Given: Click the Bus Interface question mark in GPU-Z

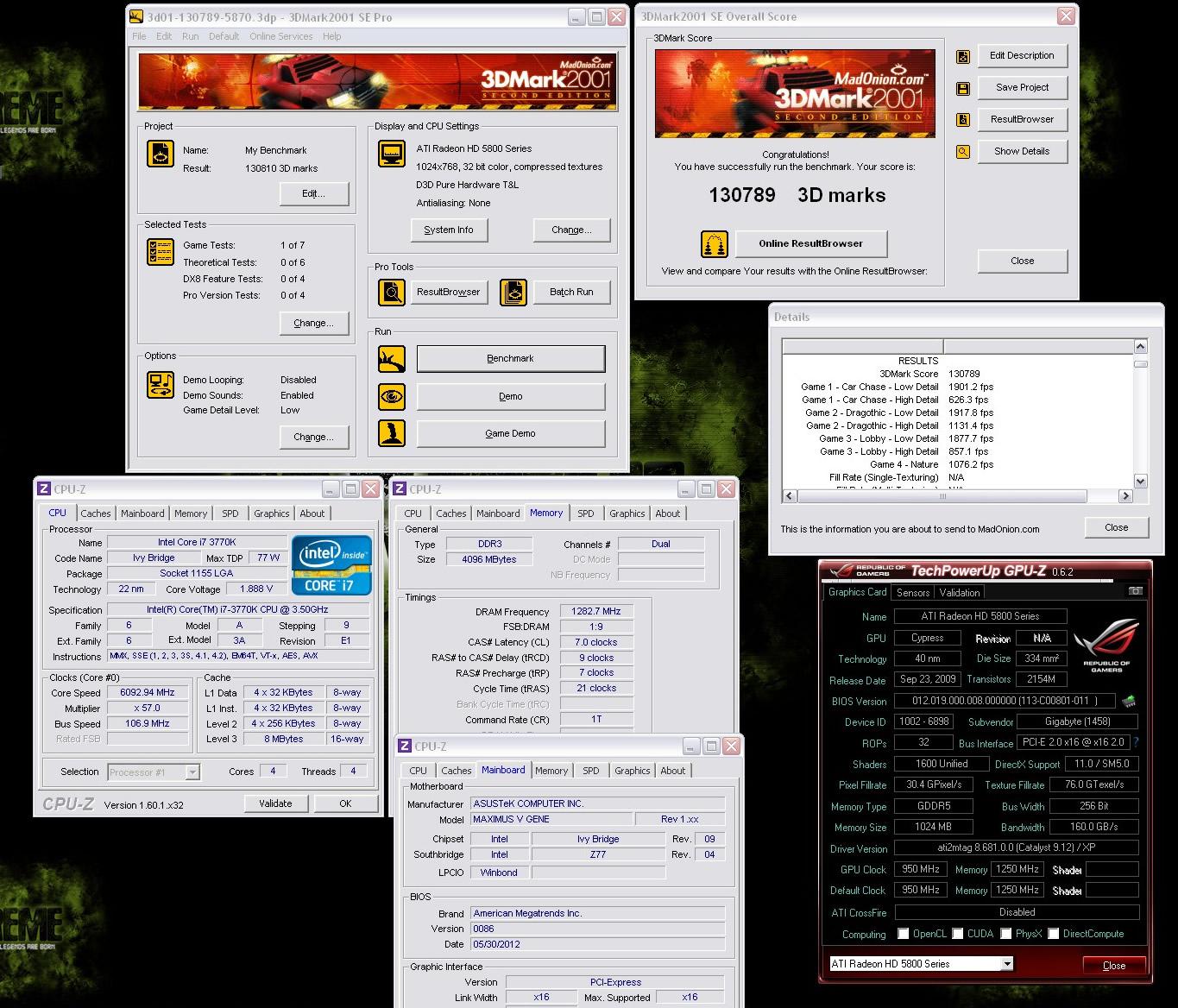Looking at the screenshot, I should point(1136,742).
